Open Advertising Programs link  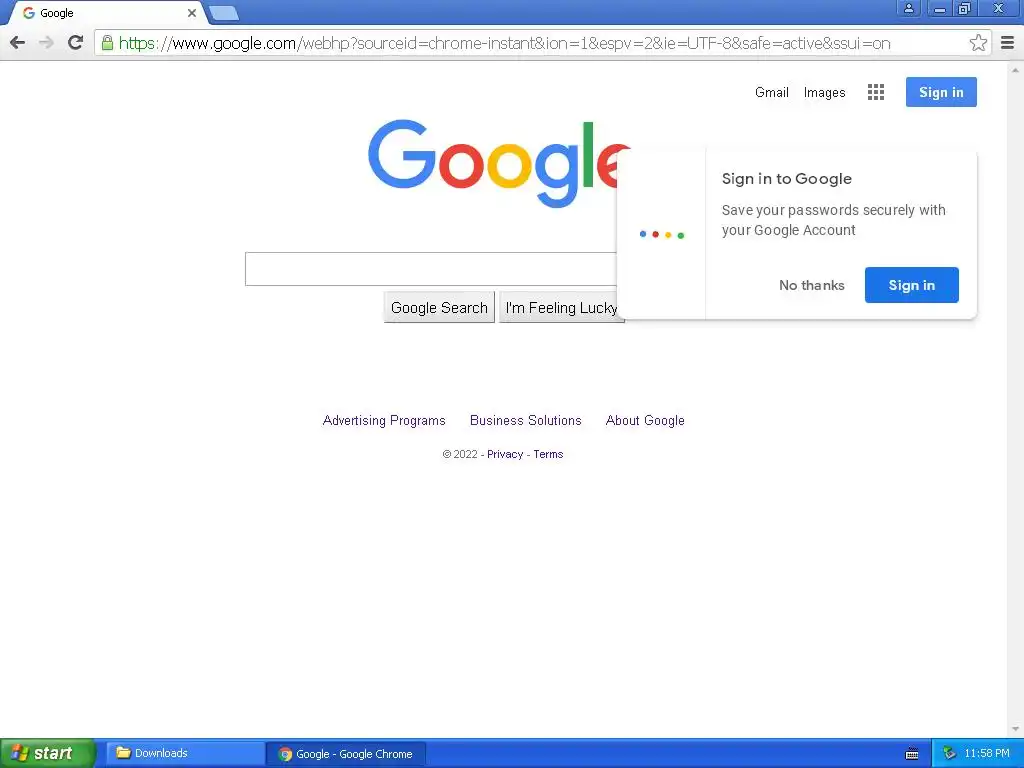(x=384, y=421)
